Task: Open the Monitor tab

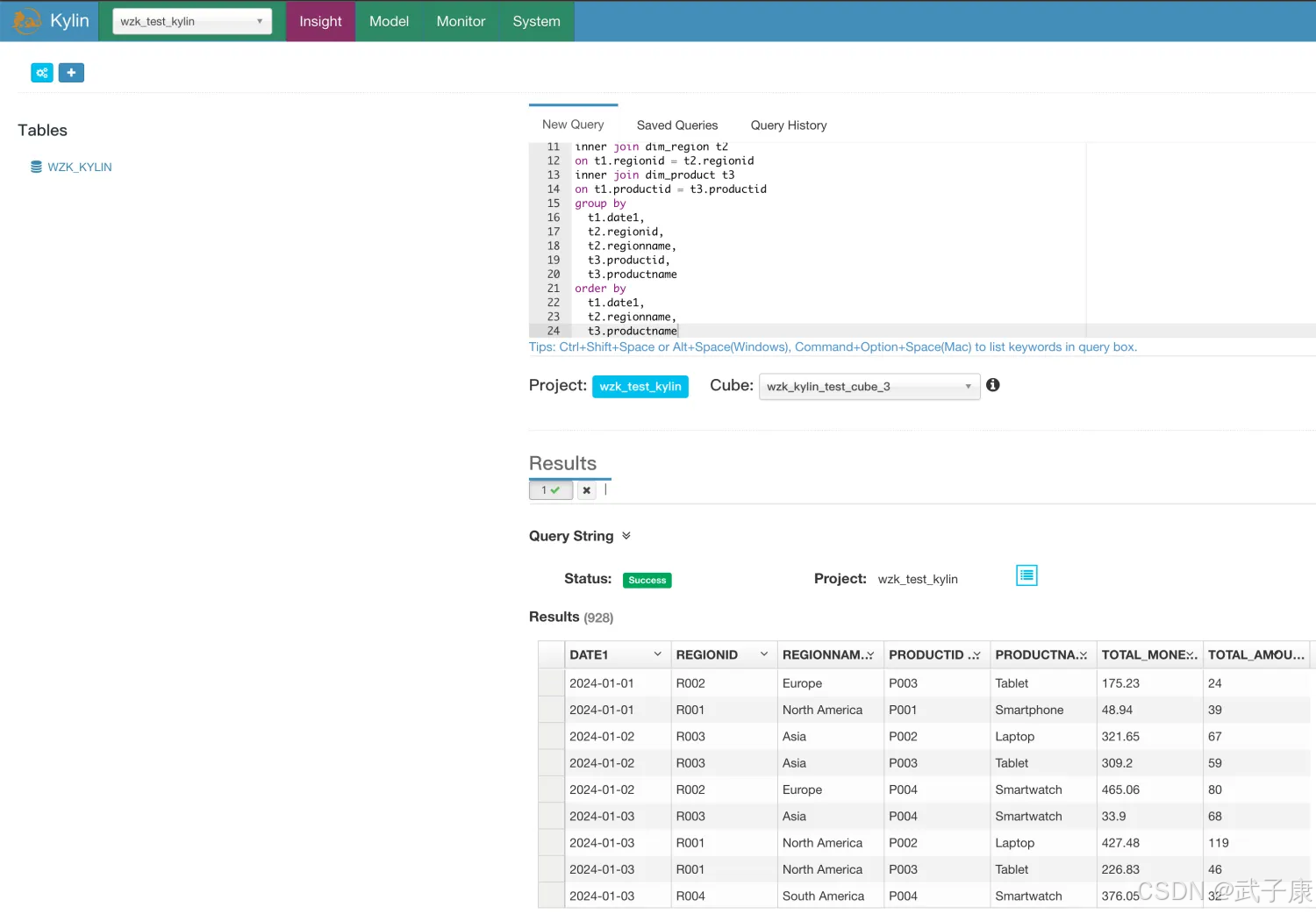Action: [x=461, y=21]
